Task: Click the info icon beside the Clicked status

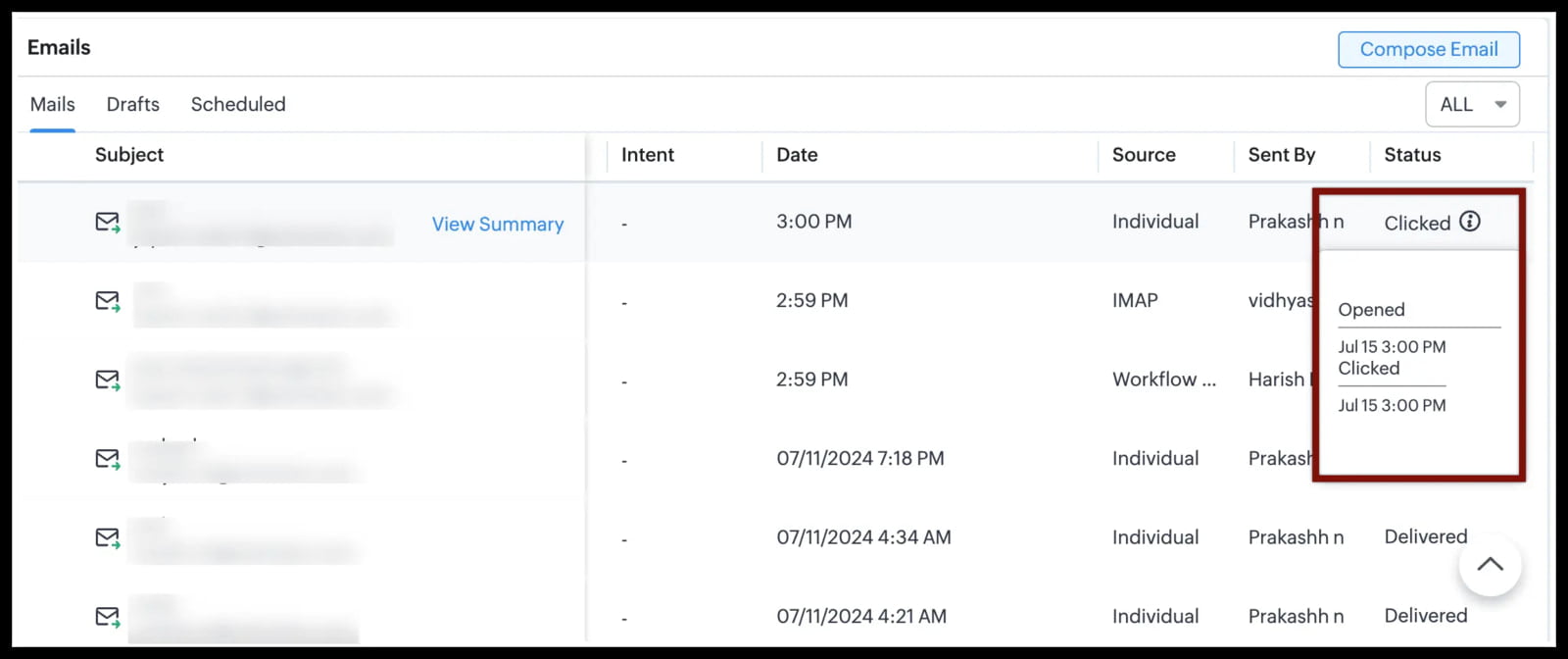Action: [1470, 222]
